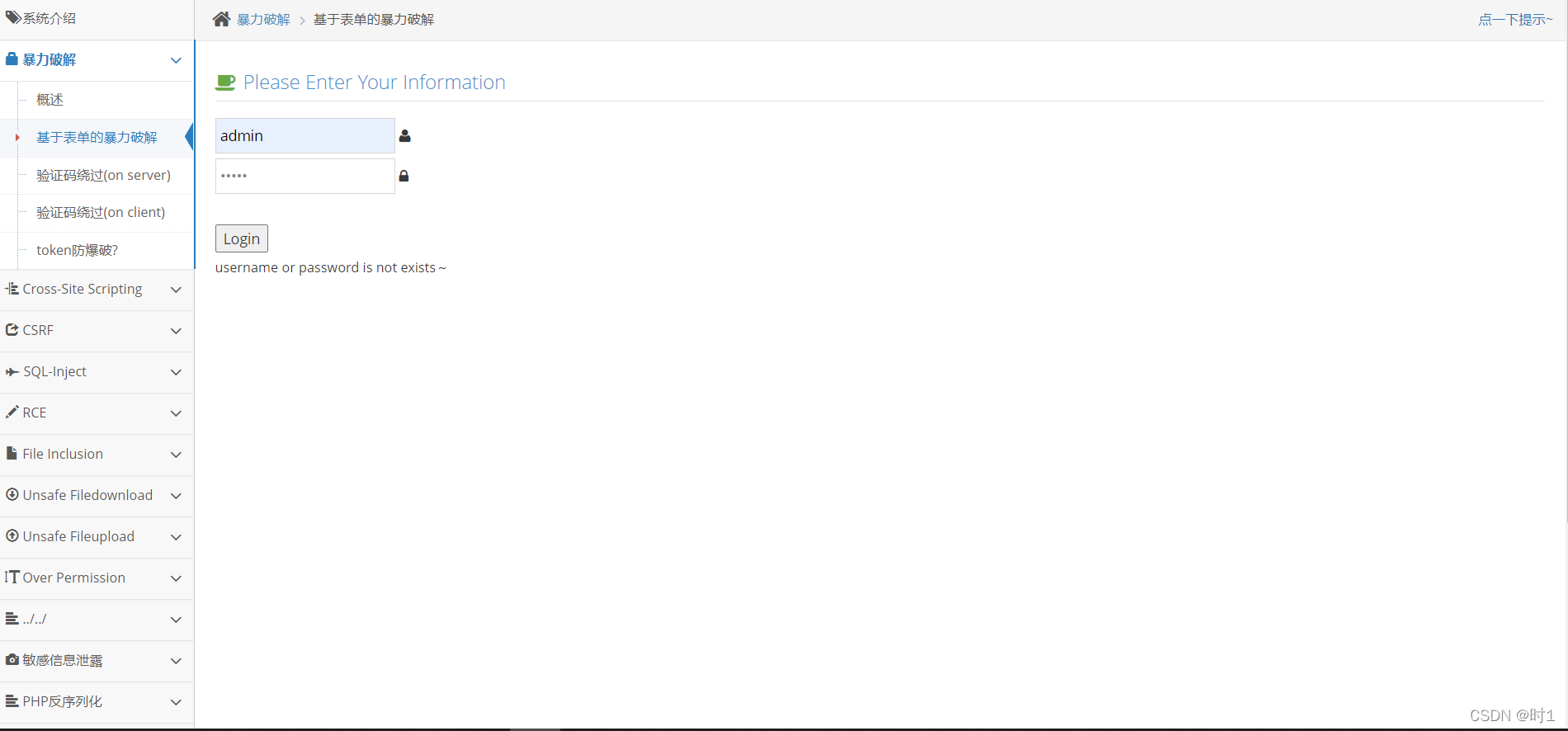Viewport: 1568px width, 731px height.
Task: Click the File Inclusion document icon
Action: click(x=12, y=453)
